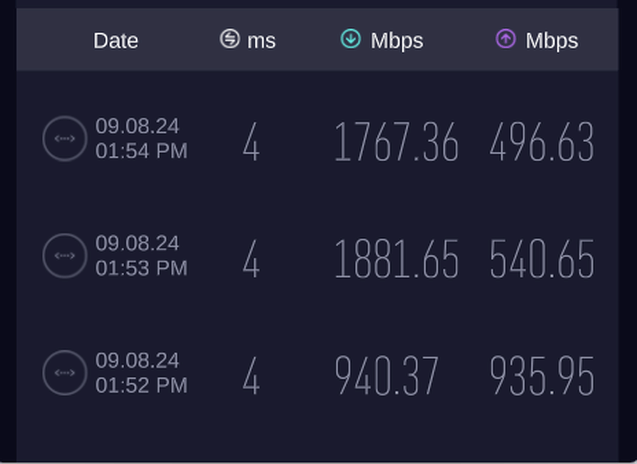The height and width of the screenshot is (464, 637).
Task: Click the teal download arrow icon
Action: (x=351, y=39)
